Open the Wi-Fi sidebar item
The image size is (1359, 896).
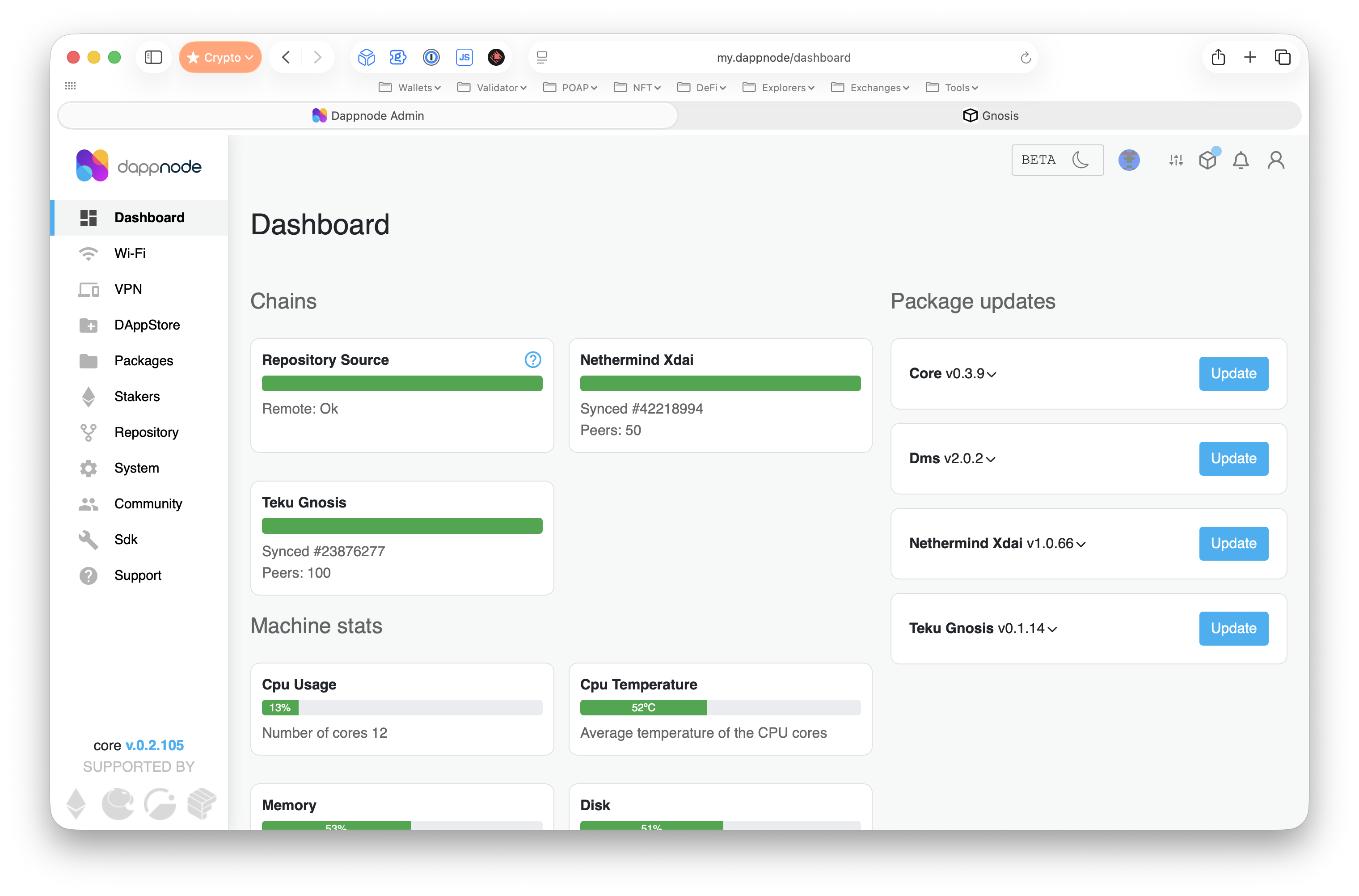pyautogui.click(x=139, y=253)
